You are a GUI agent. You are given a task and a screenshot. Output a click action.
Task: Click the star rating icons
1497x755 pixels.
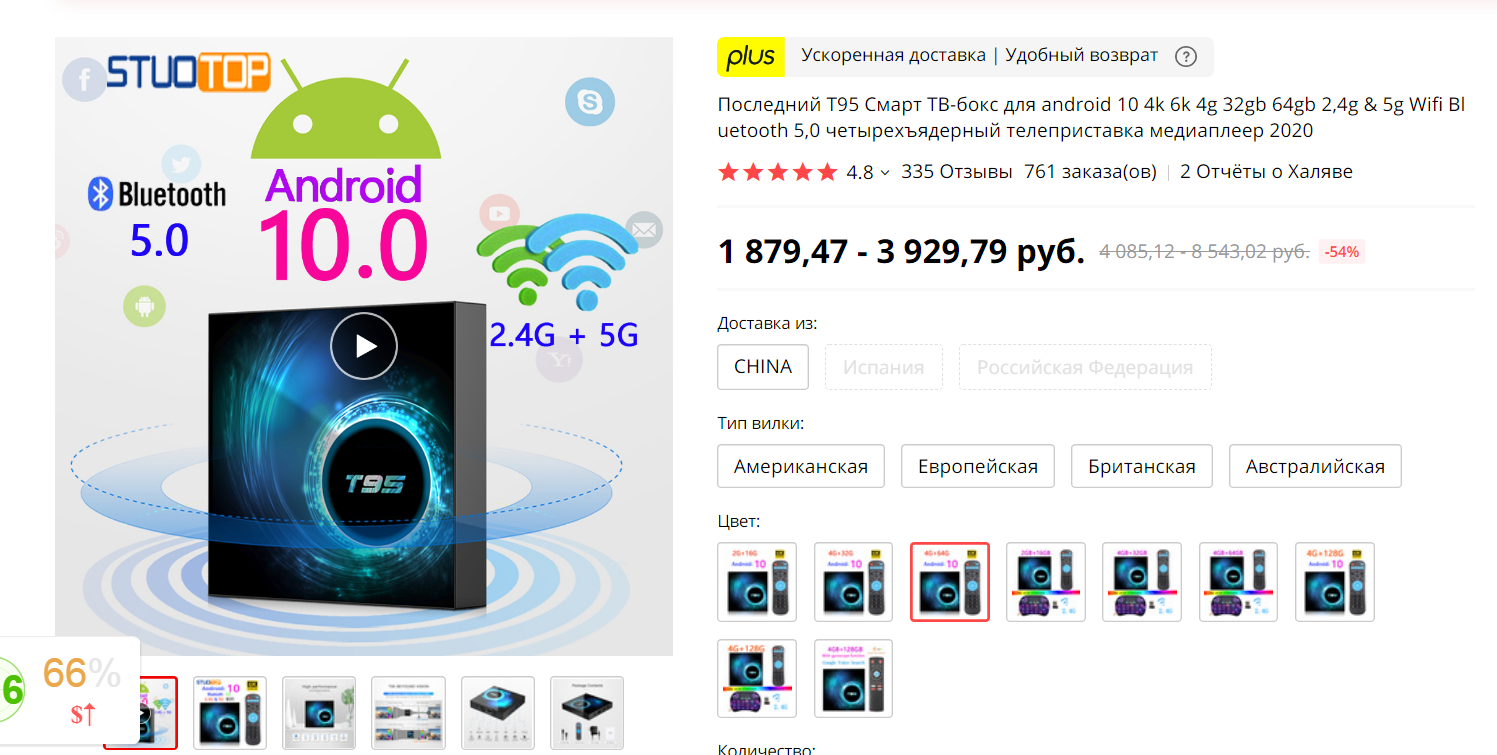777,172
